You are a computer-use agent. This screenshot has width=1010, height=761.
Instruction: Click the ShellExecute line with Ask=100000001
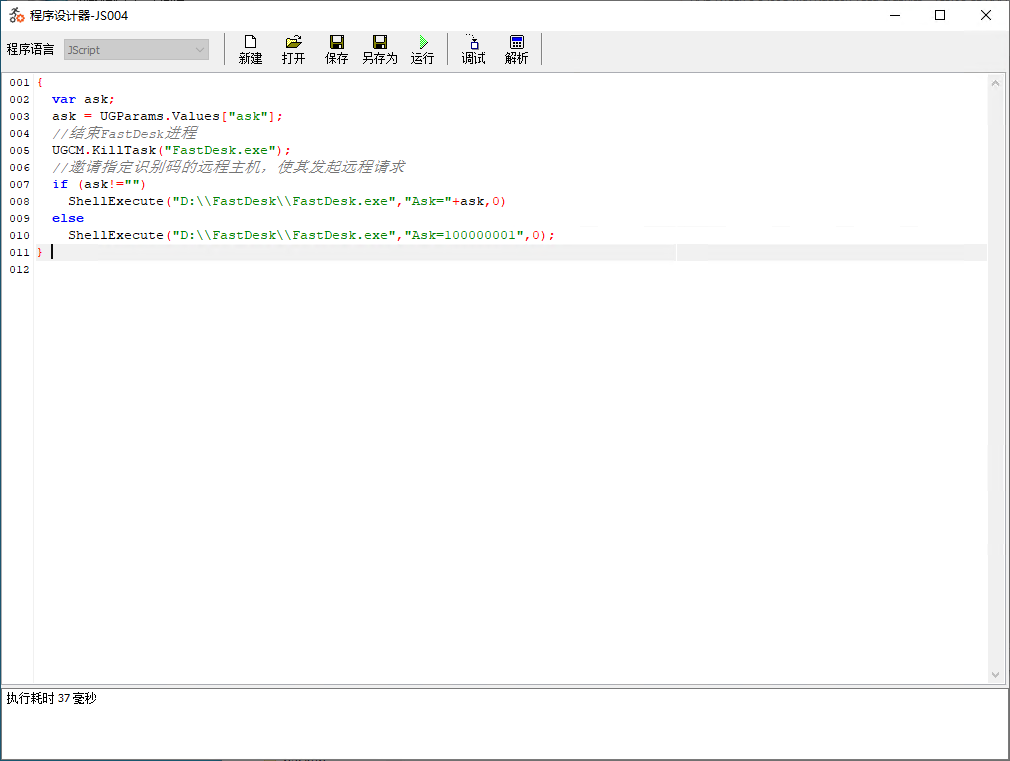(x=311, y=235)
